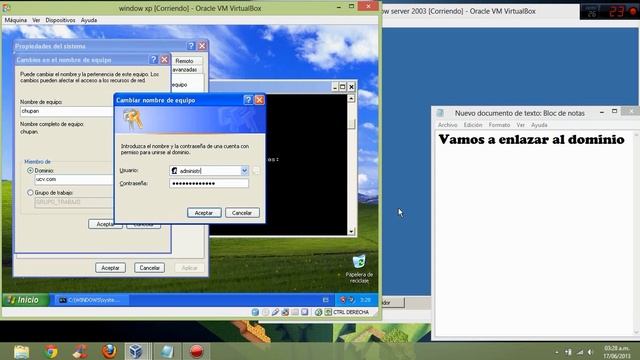Click help button of Propiedades del sistema
Viewport: 640px width, 360px height.
(x=191, y=46)
